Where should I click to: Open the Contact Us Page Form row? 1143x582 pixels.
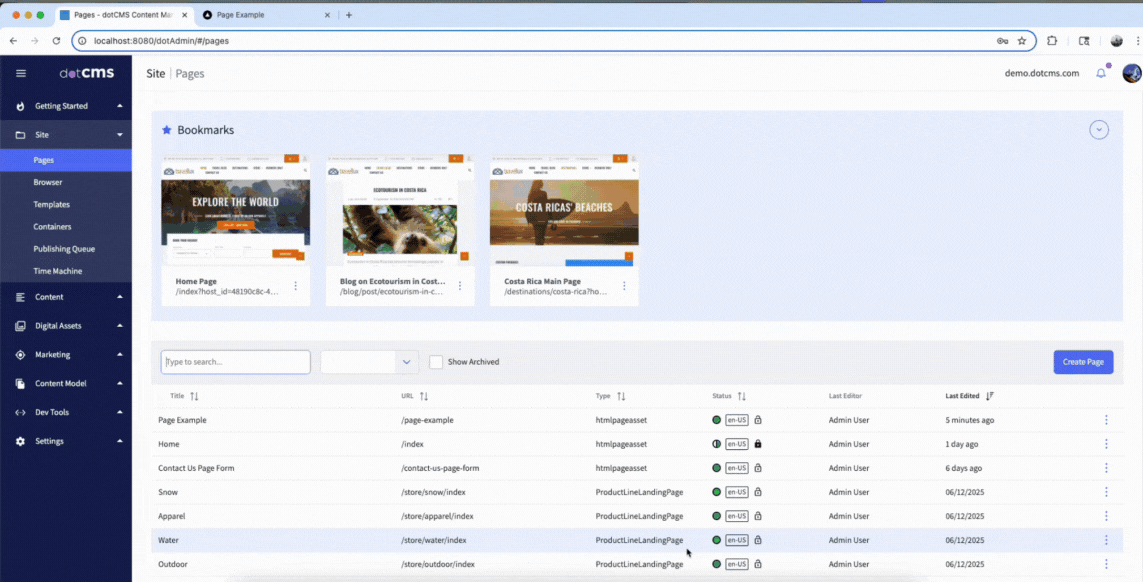coord(196,468)
